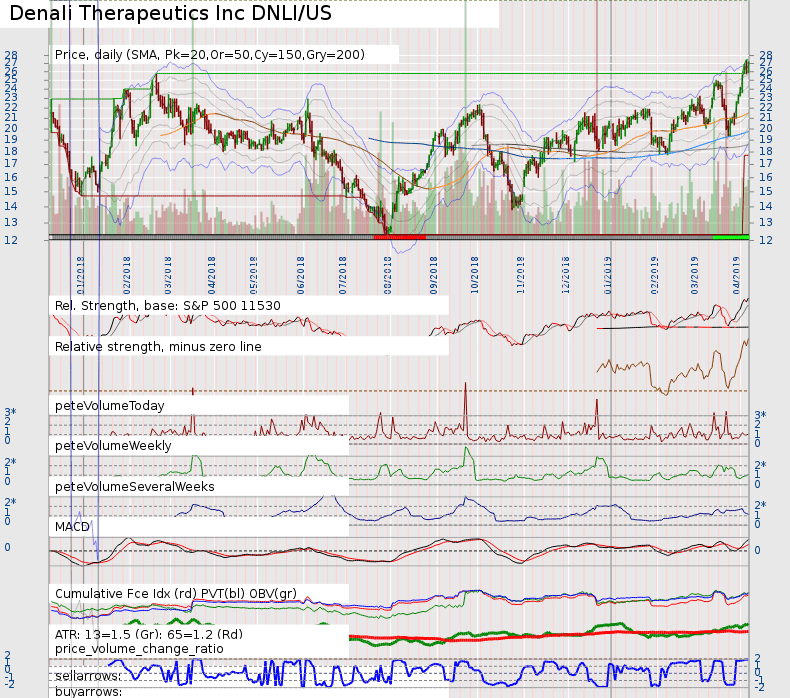Viewport: 790px width, 698px height.
Task: Click the 06/2018 date axis label
Action: (300, 276)
